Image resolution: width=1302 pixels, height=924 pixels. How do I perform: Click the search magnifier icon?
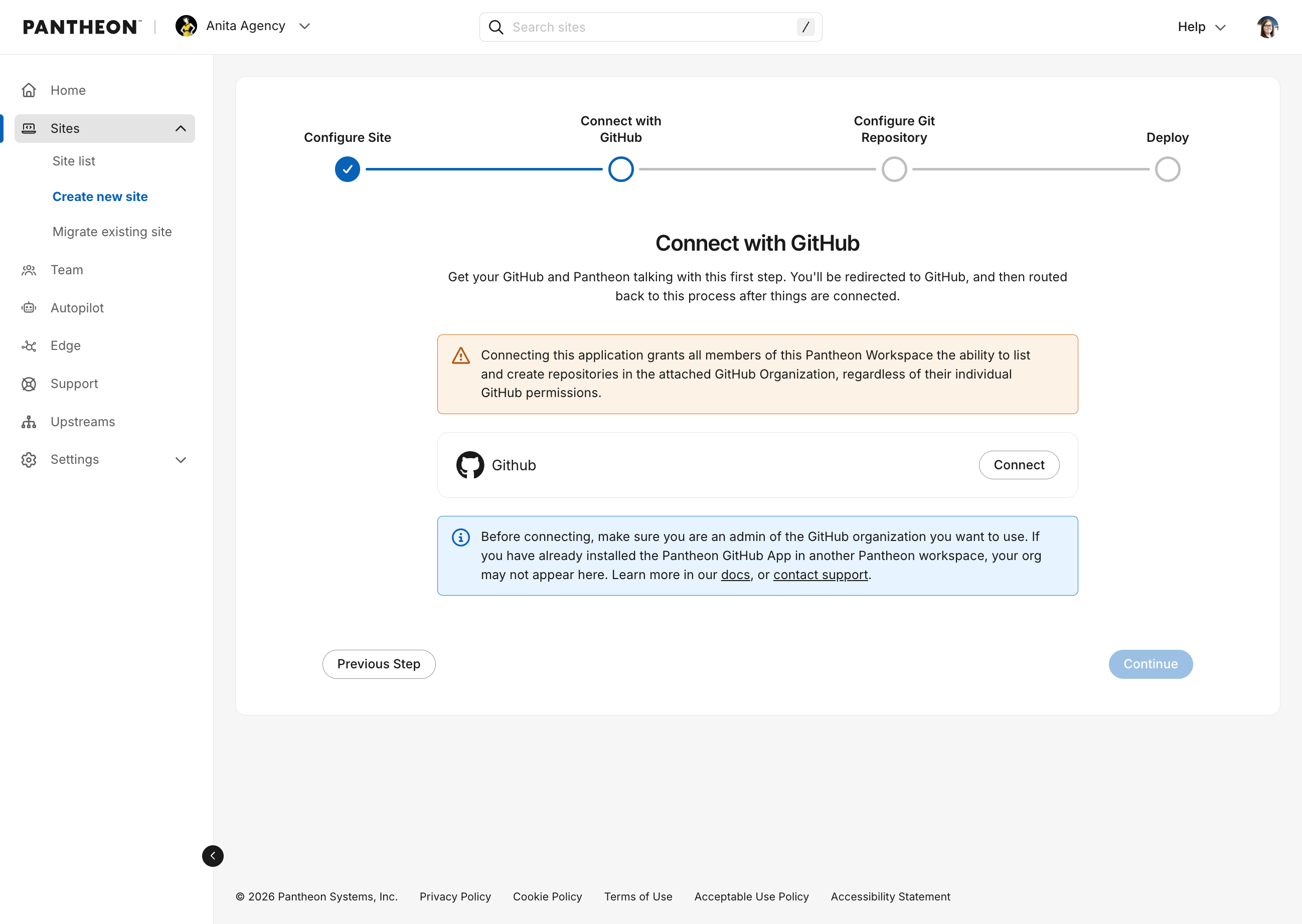496,27
